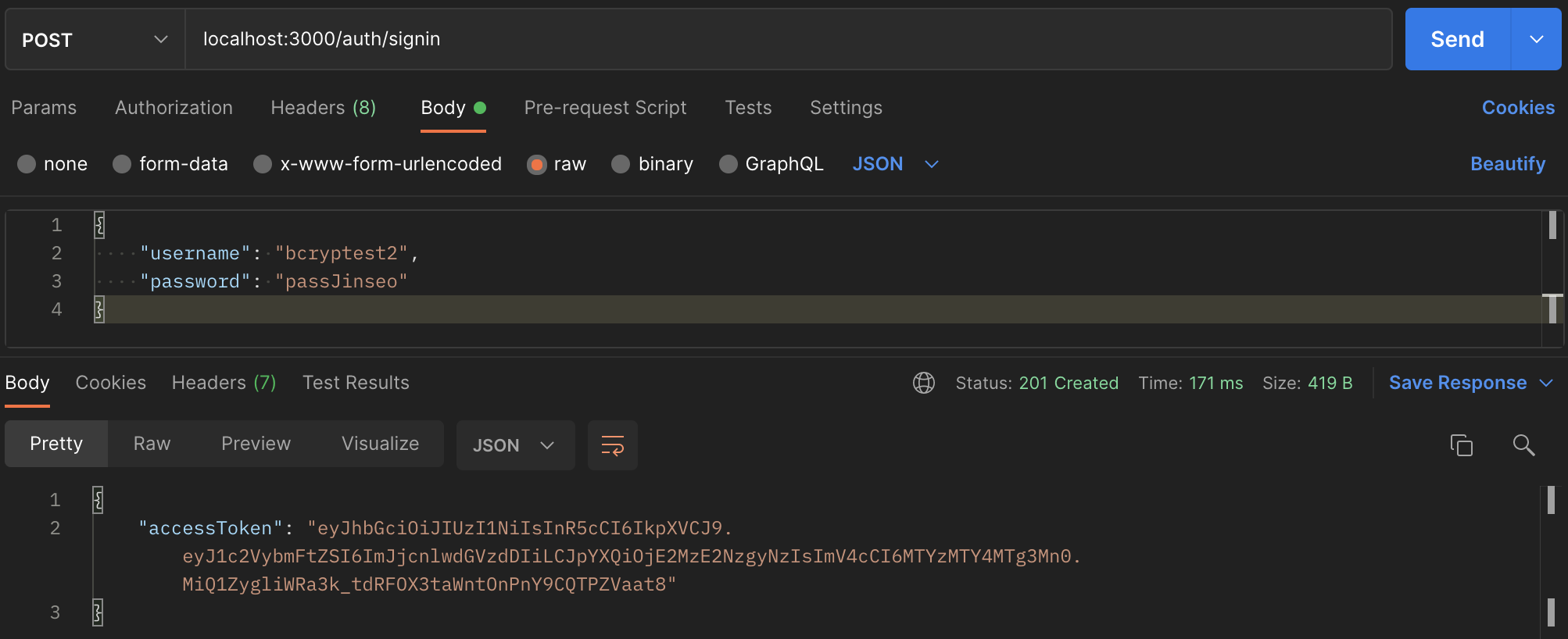Screen dimensions: 1568x639
Task: Open the Visualize response view
Action: [380, 444]
